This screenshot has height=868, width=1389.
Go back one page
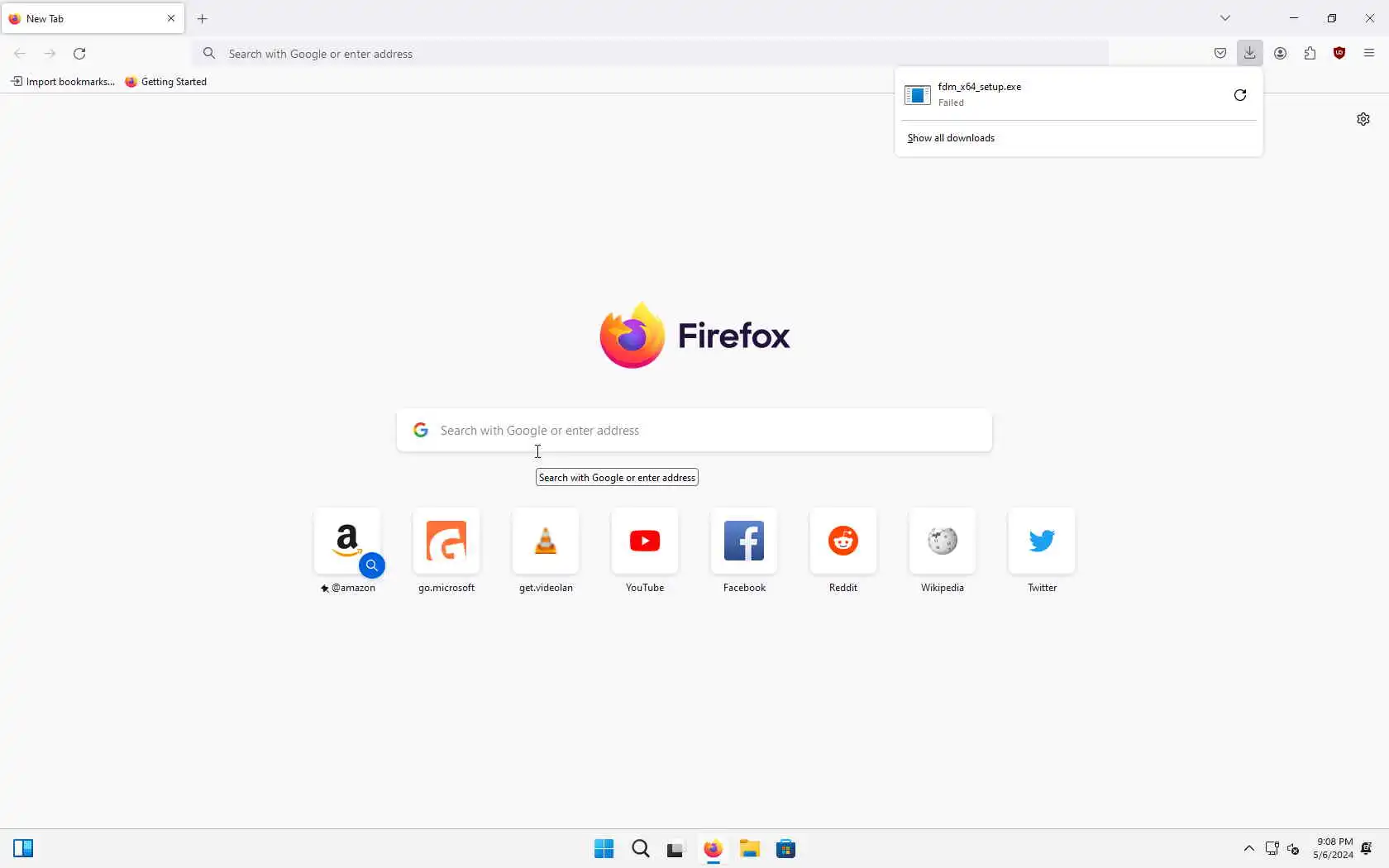[x=20, y=54]
